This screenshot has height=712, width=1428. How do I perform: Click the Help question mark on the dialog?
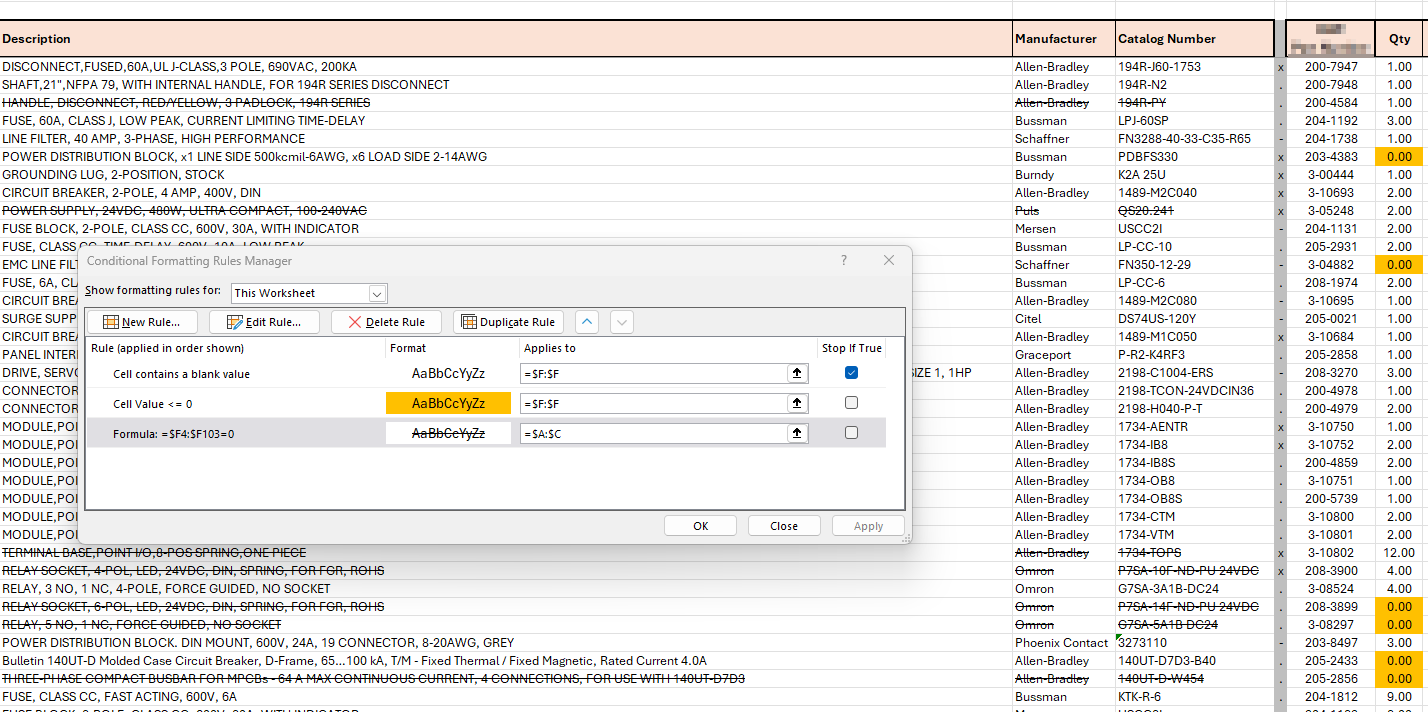tap(843, 259)
